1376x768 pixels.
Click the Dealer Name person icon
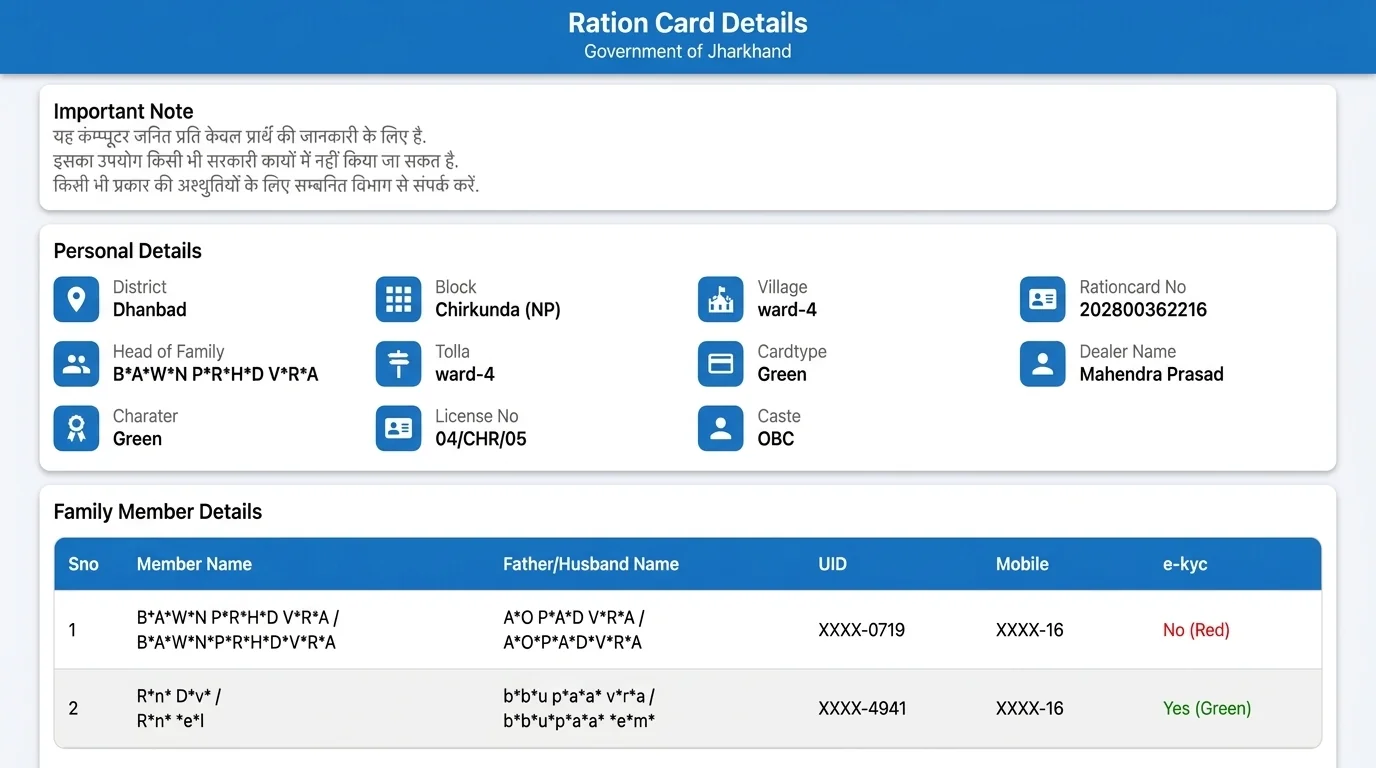(x=1042, y=364)
